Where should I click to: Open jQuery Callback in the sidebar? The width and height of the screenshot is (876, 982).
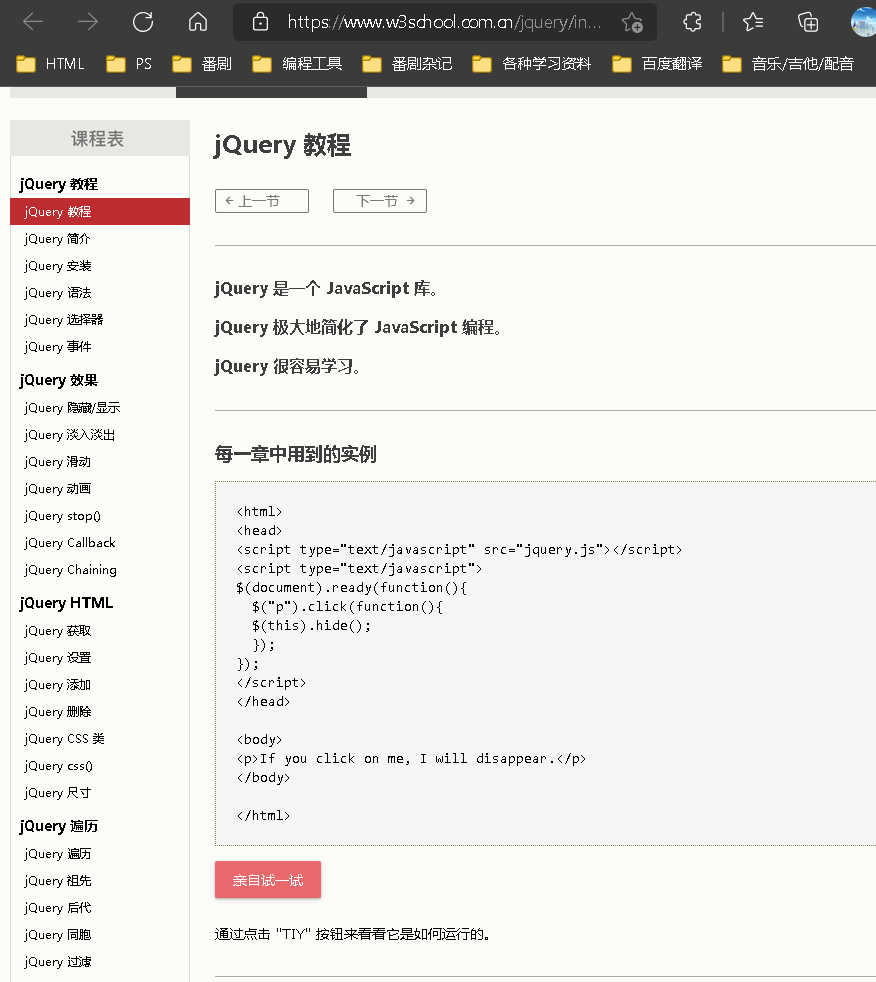click(x=70, y=542)
